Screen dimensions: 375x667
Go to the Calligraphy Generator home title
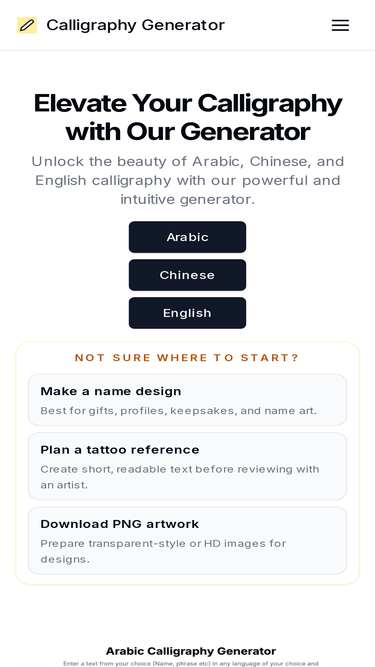136,25
